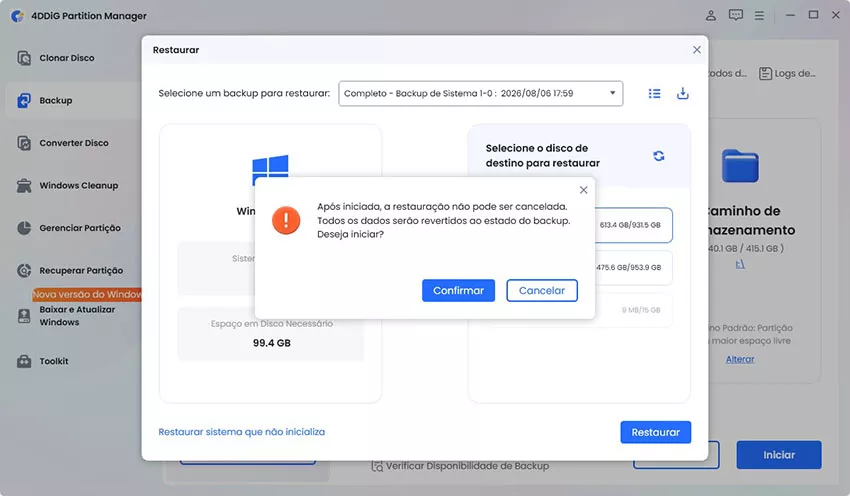Screen dimensions: 850x496
Task: Open the hamburger menu icon
Action: 759,16
